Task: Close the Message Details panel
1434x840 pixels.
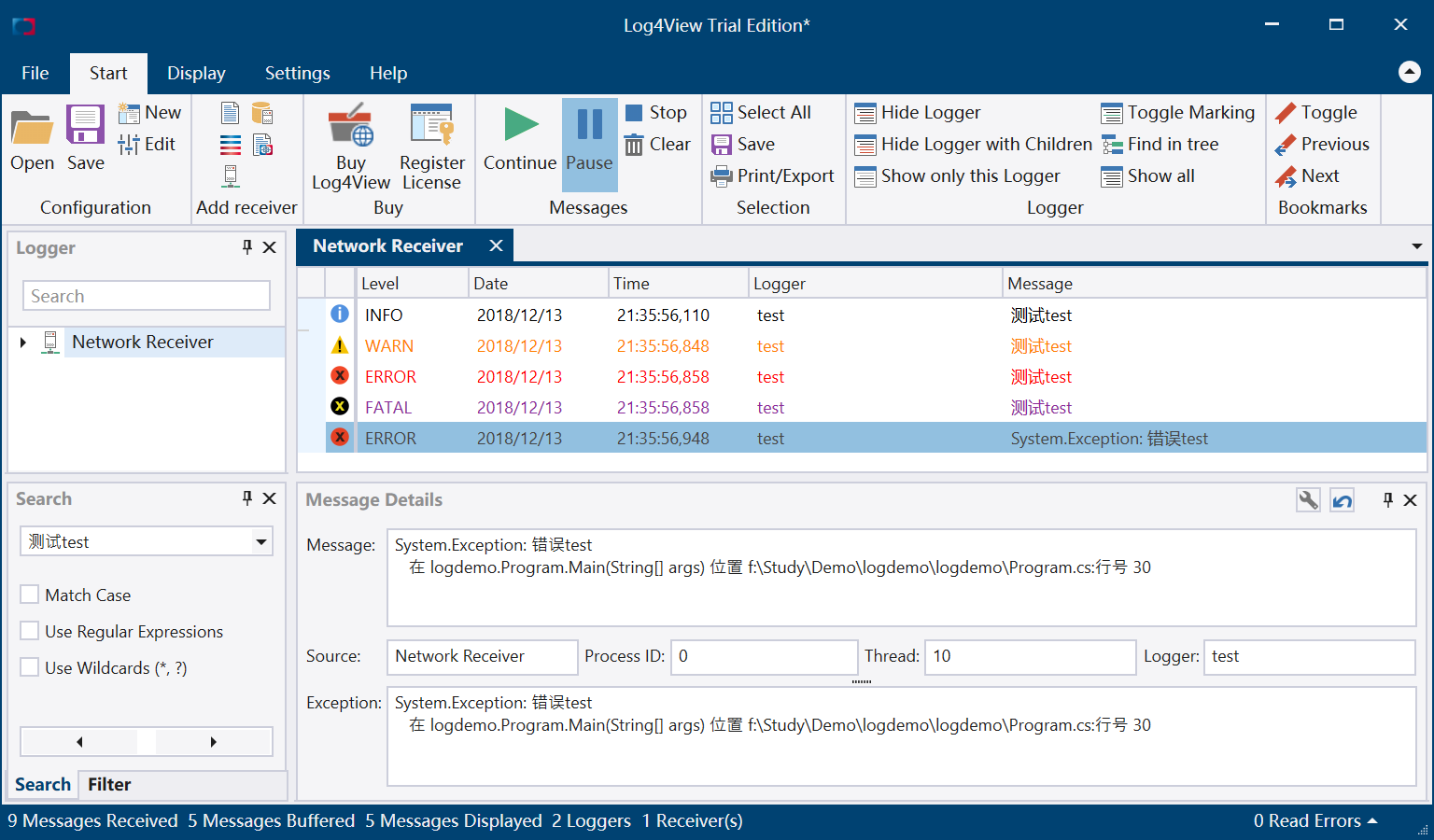Action: coord(1411,500)
